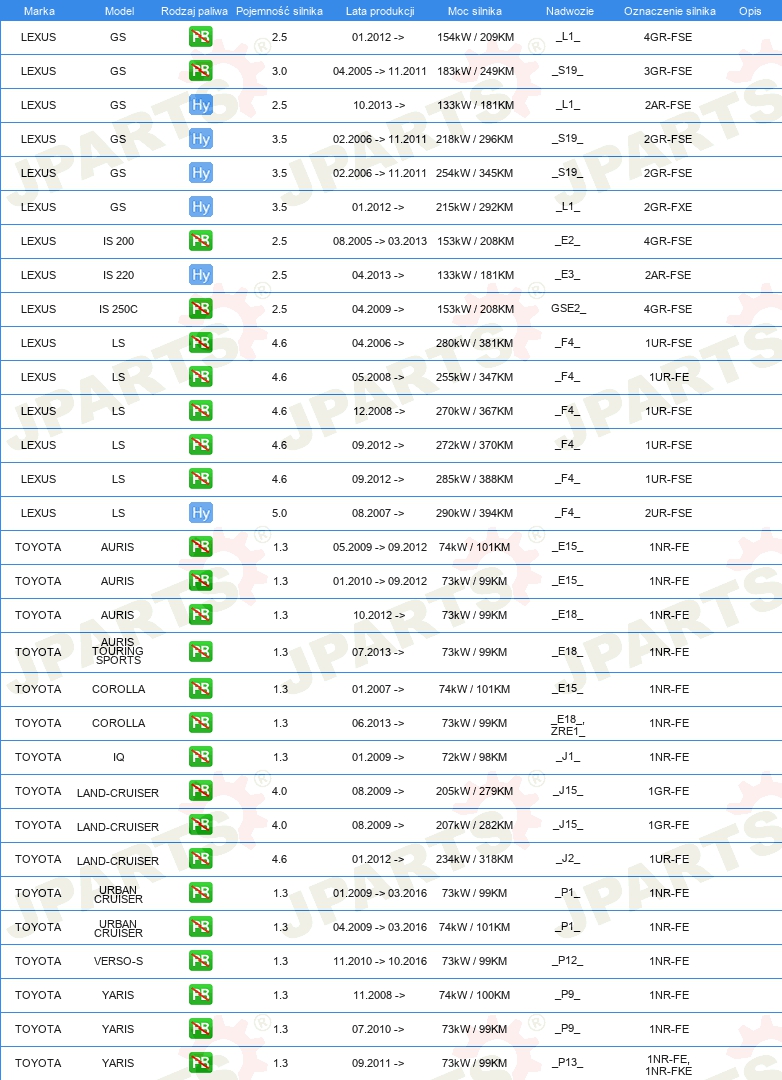The width and height of the screenshot is (782, 1080).
Task: Click the petrol icon in the GS 209KM row
Action: [200, 37]
